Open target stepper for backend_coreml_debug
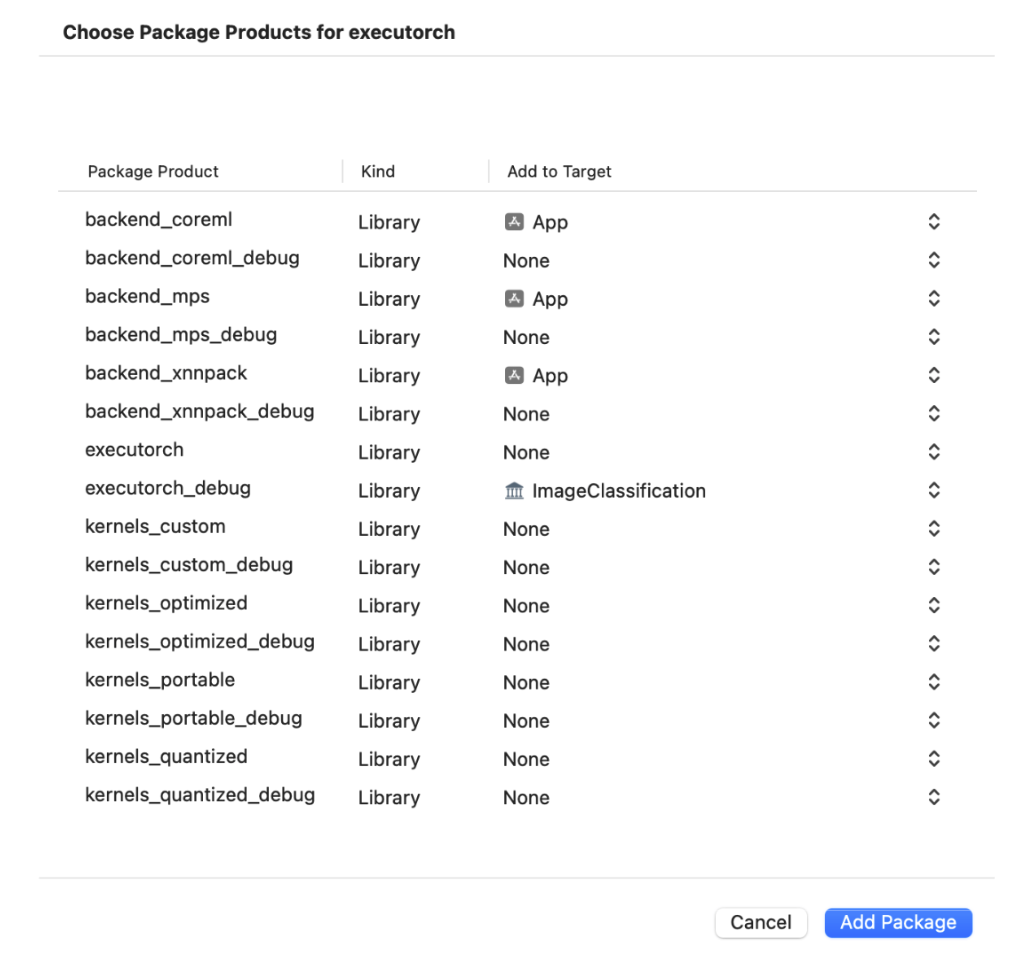 933,260
